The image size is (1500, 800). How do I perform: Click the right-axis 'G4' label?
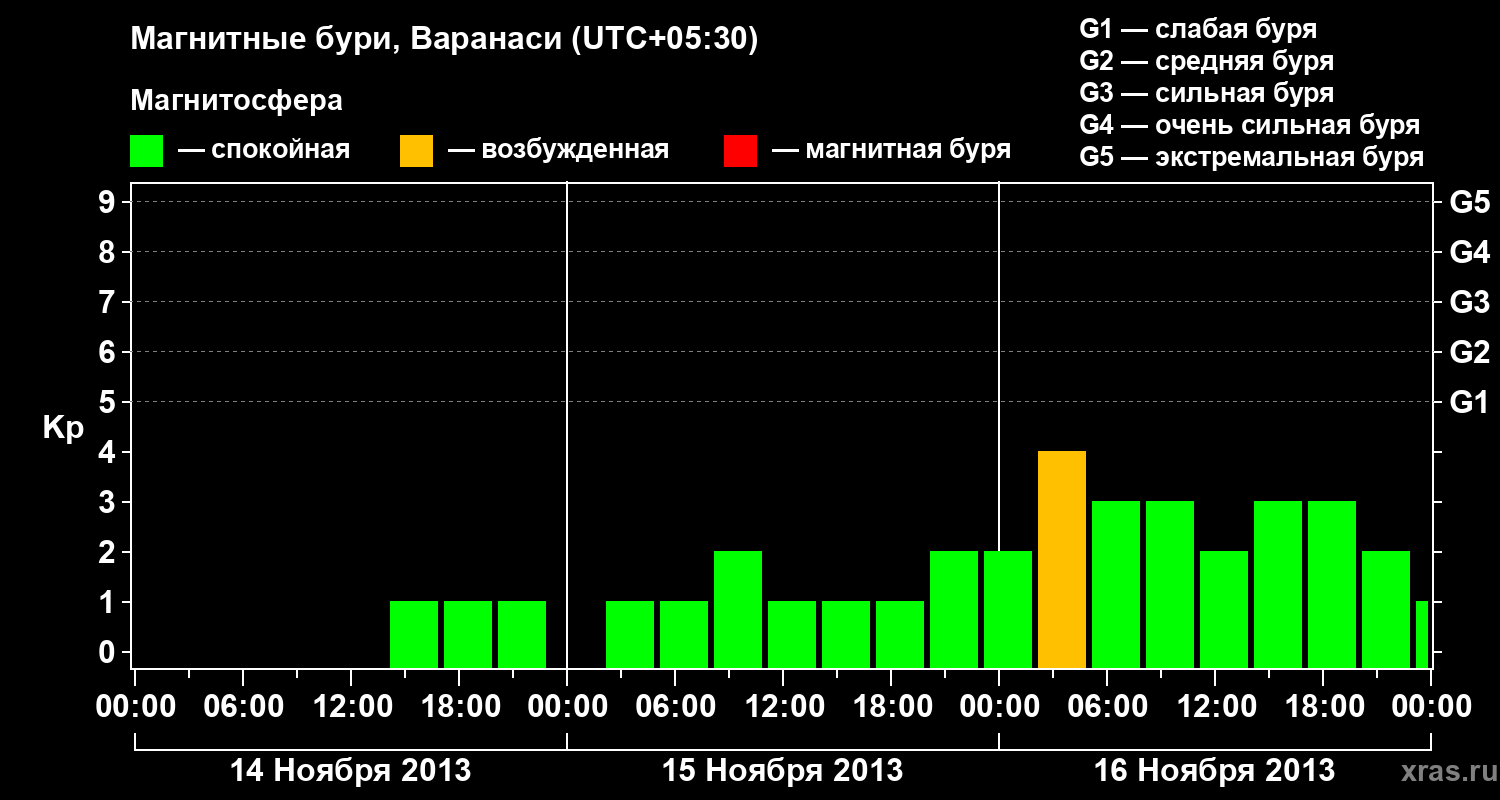[1469, 252]
